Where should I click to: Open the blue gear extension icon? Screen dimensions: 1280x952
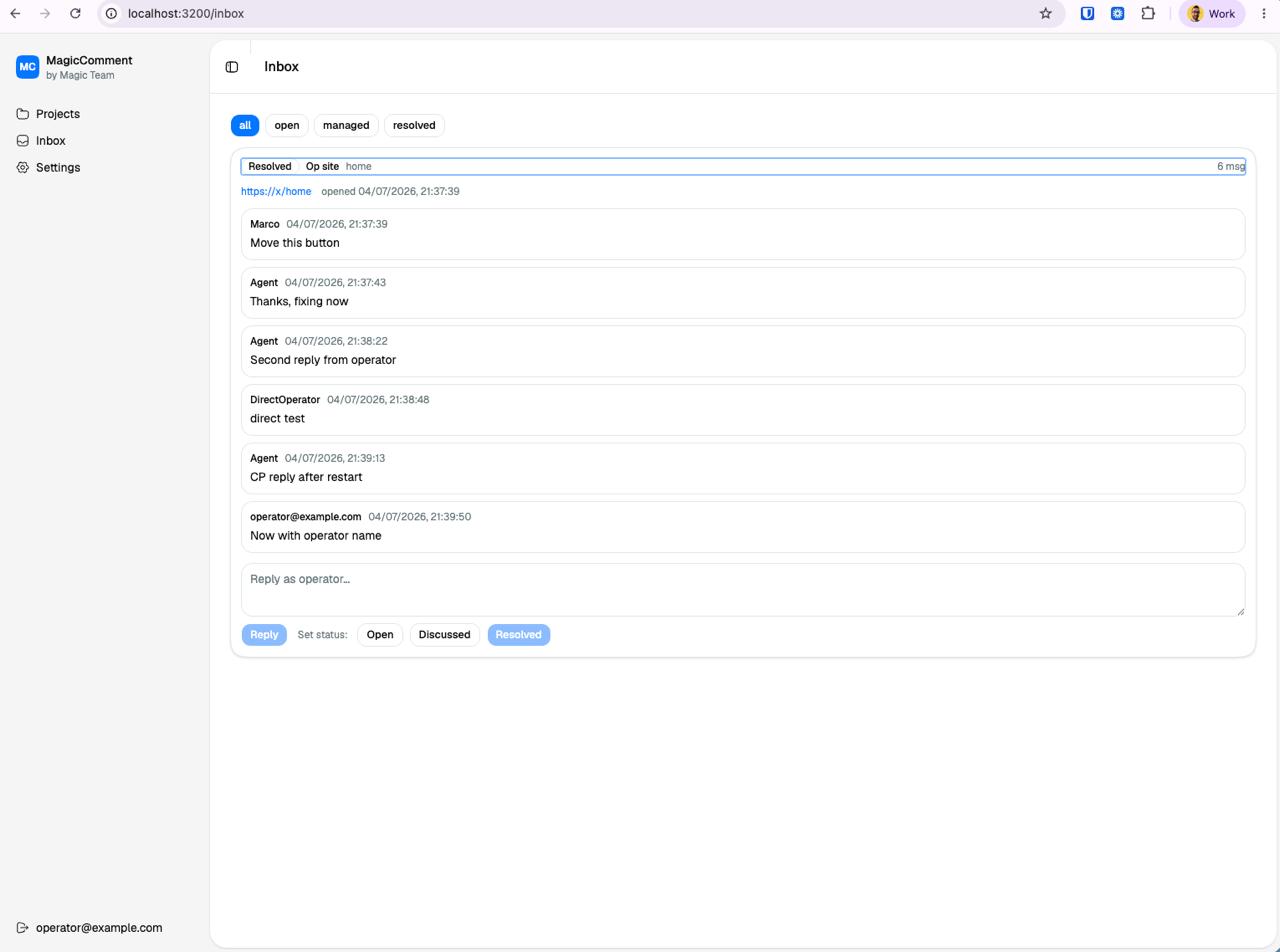1118,14
